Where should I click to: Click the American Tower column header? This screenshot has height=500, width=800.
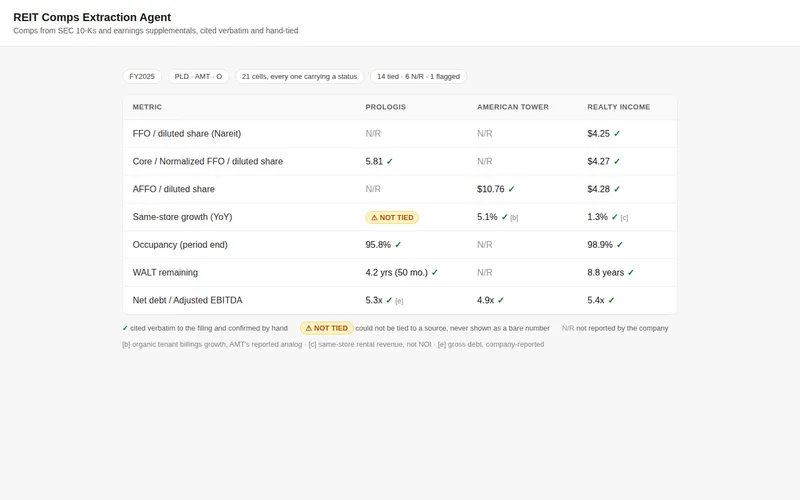(513, 107)
